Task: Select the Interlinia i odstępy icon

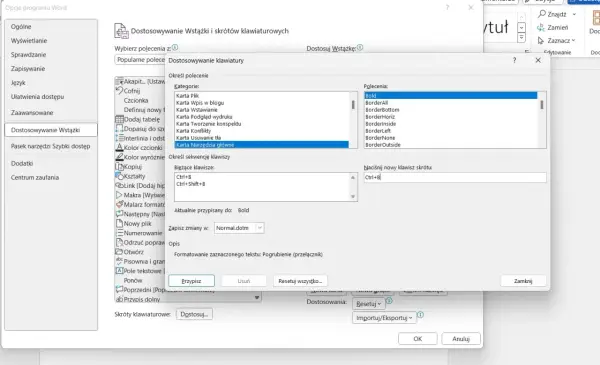Action: (119, 138)
